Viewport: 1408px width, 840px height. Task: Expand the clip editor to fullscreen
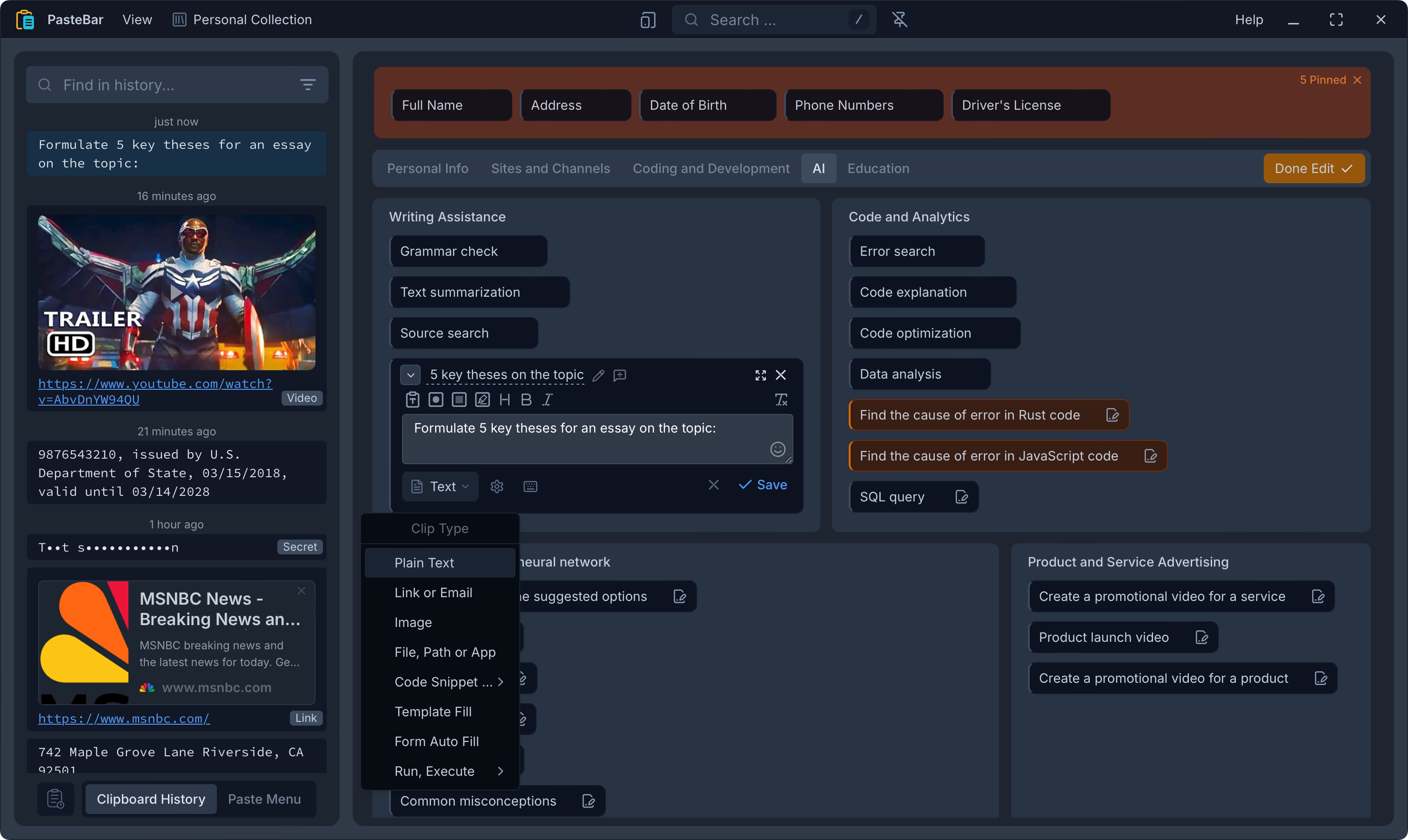(x=760, y=375)
